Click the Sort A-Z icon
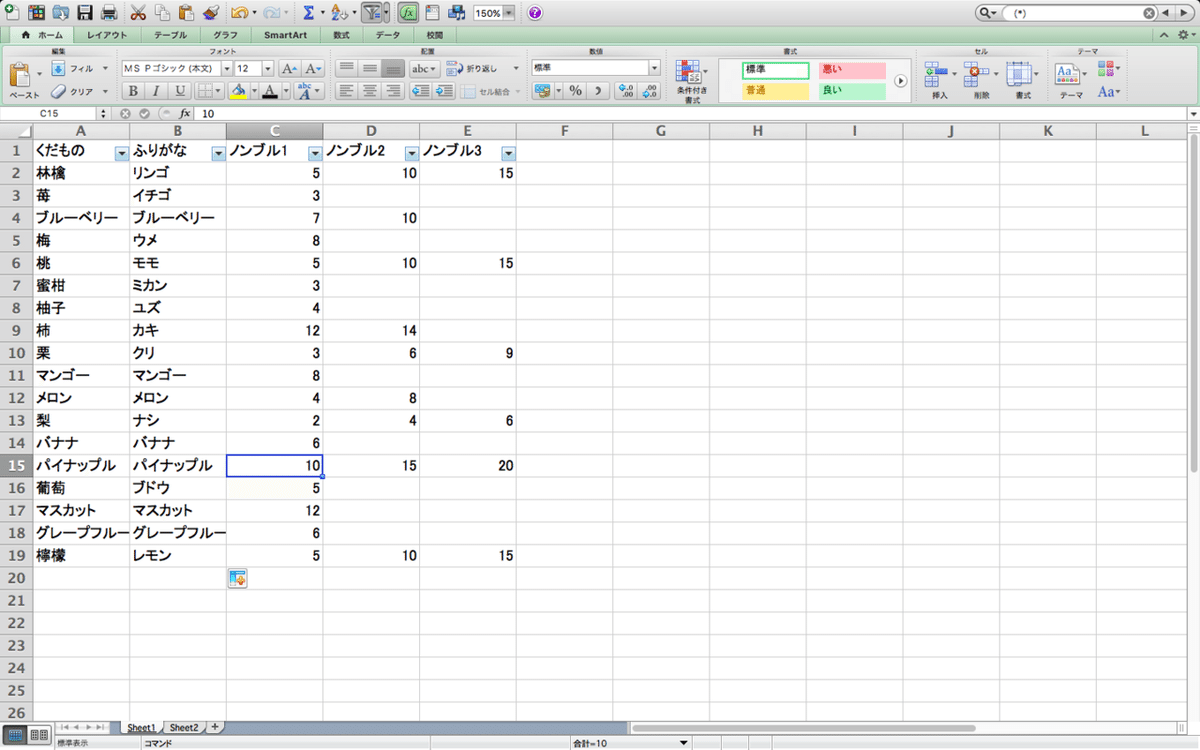 pyautogui.click(x=338, y=13)
